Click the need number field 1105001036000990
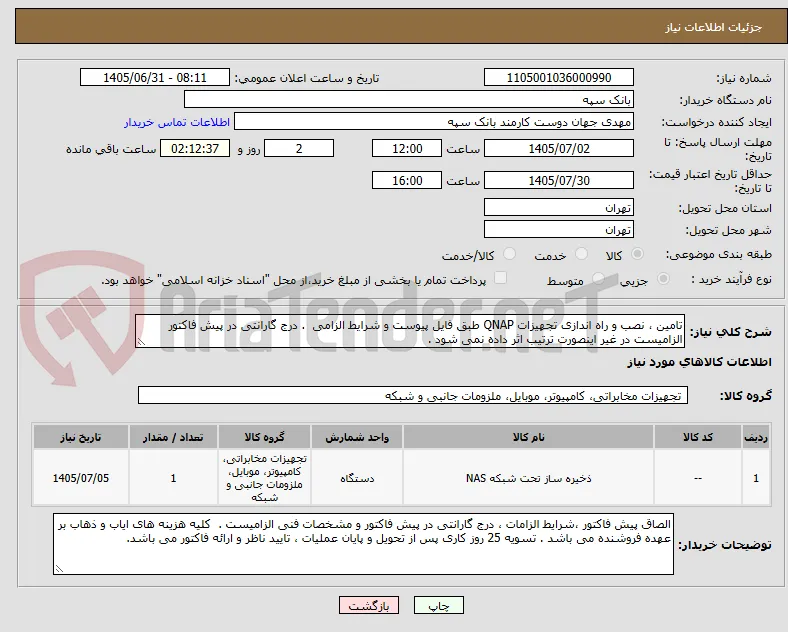Image resolution: width=788 pixels, height=632 pixels. pos(558,77)
